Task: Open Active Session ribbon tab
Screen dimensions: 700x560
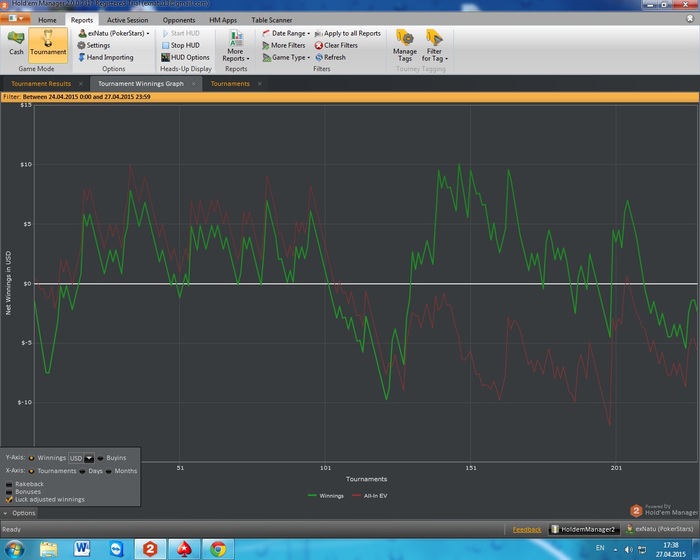Action: (x=127, y=20)
